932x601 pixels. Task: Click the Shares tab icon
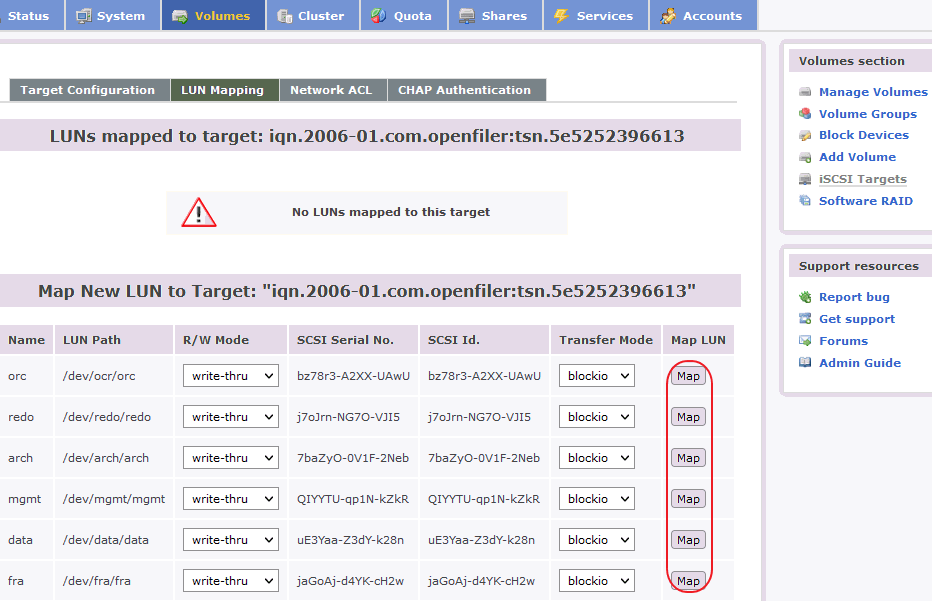pos(467,16)
